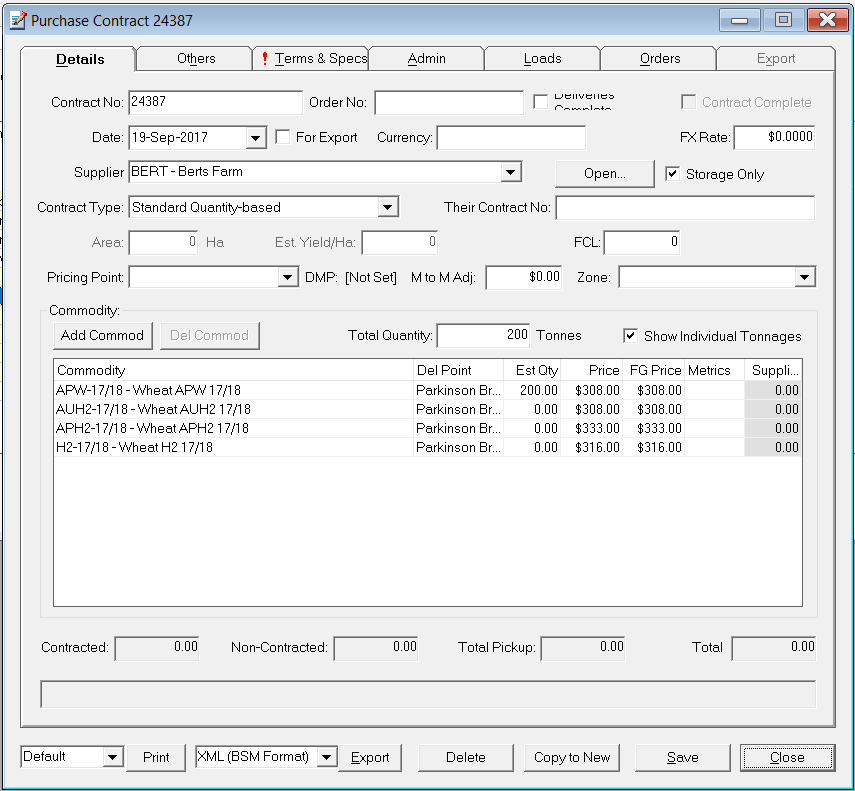Click the Est Qty column header
The width and height of the screenshot is (855, 791).
point(532,370)
